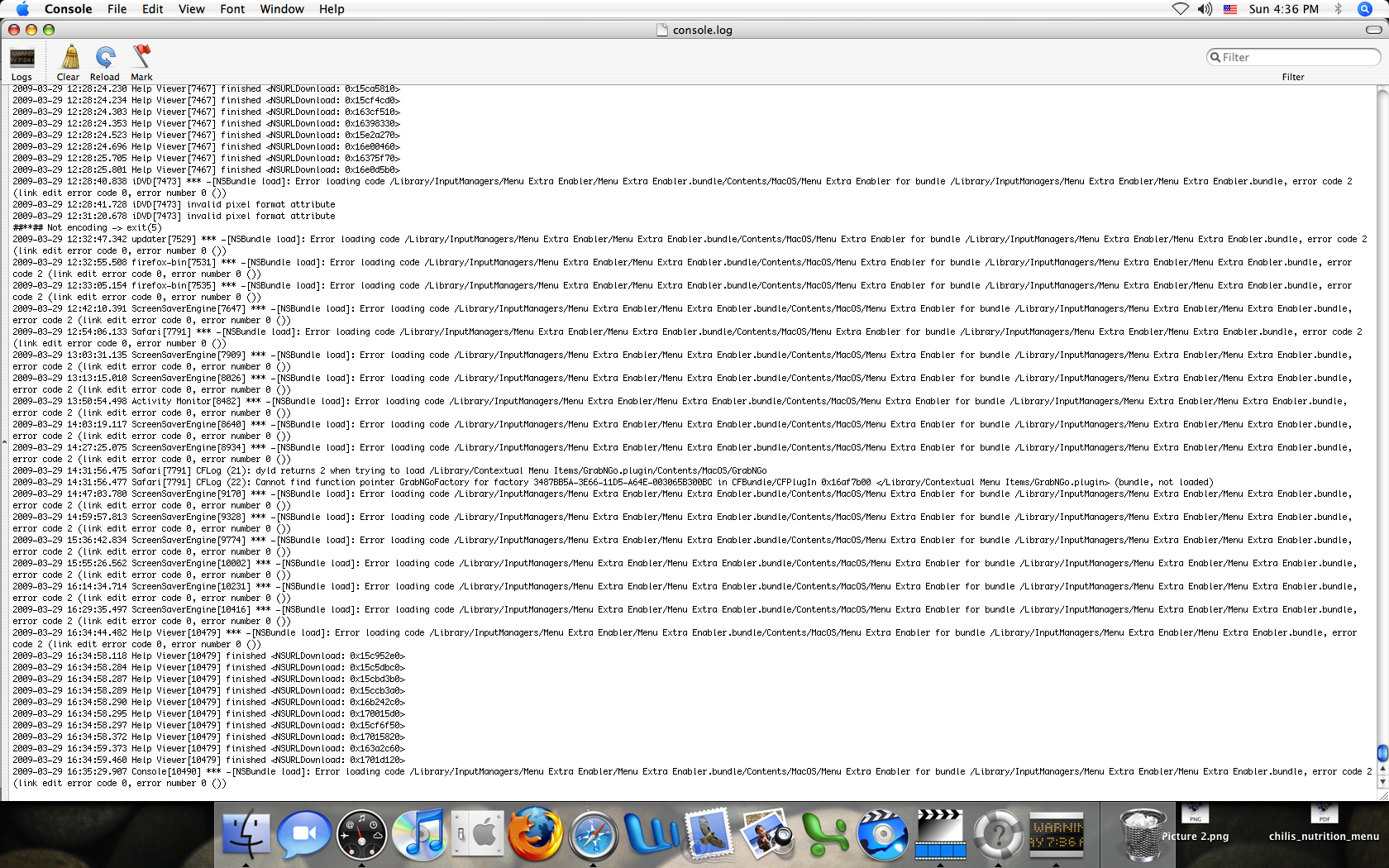Click the ScreenSaverEngine[7647] error line
The height and width of the screenshot is (868, 1389).
[x=682, y=314]
